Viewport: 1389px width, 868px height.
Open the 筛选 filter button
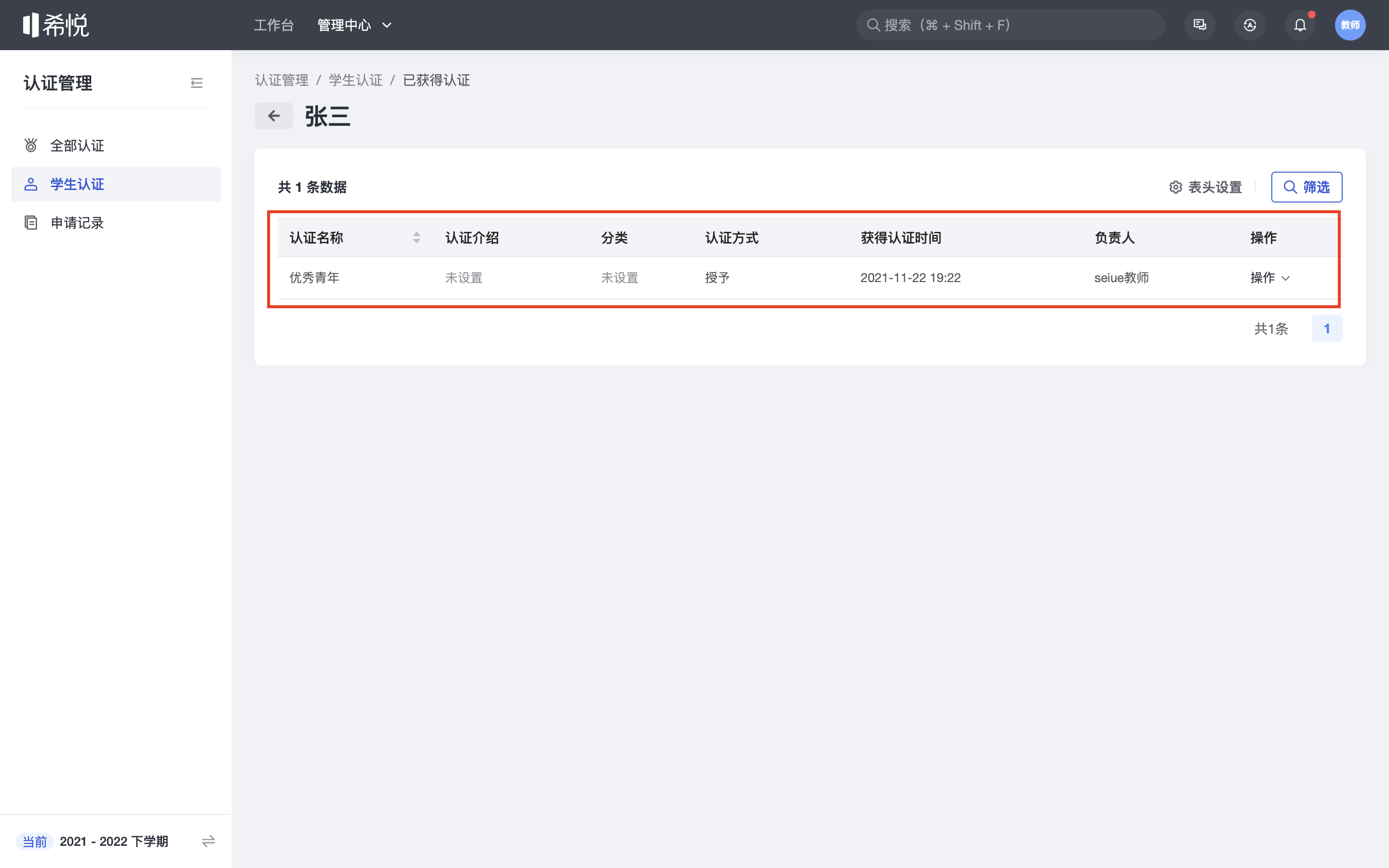1307,187
